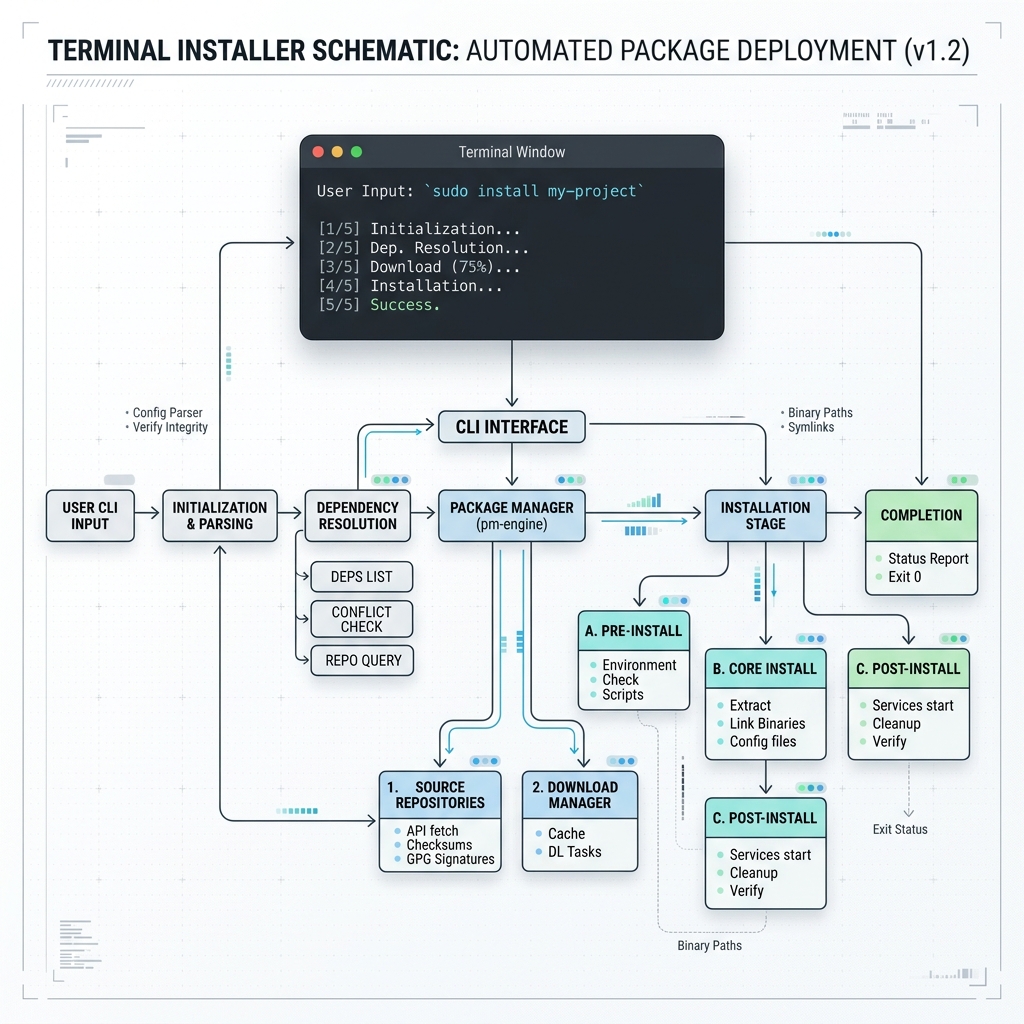Viewport: 1024px width, 1024px height.
Task: Click status dots above DEPENDENCY RESOLUTION
Action: [391, 480]
